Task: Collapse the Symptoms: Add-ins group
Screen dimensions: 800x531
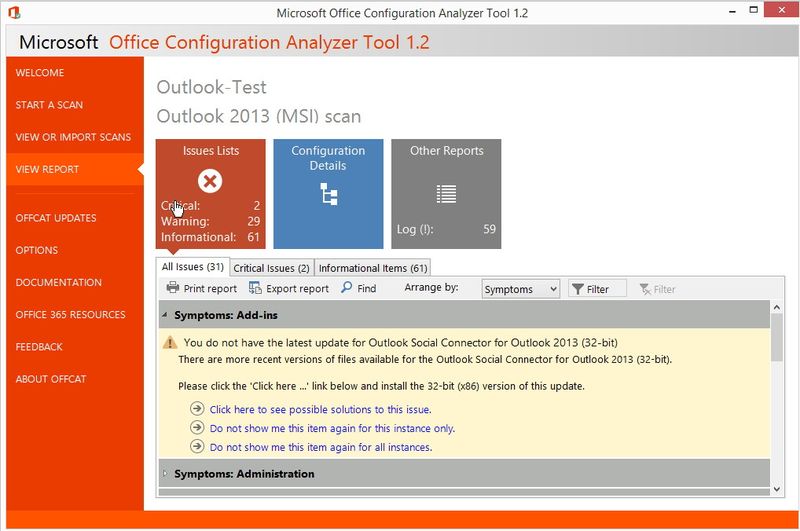Action: 164,315
